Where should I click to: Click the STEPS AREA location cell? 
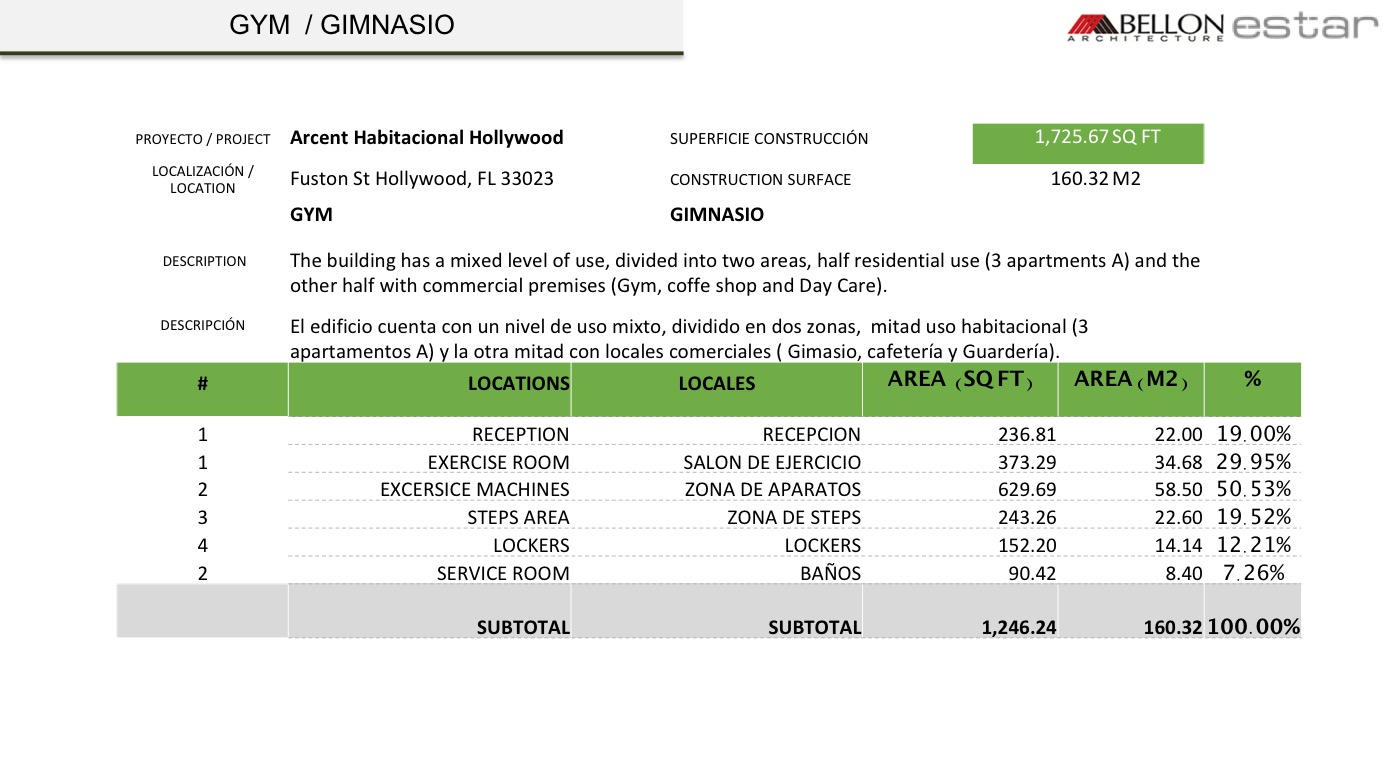[x=518, y=518]
